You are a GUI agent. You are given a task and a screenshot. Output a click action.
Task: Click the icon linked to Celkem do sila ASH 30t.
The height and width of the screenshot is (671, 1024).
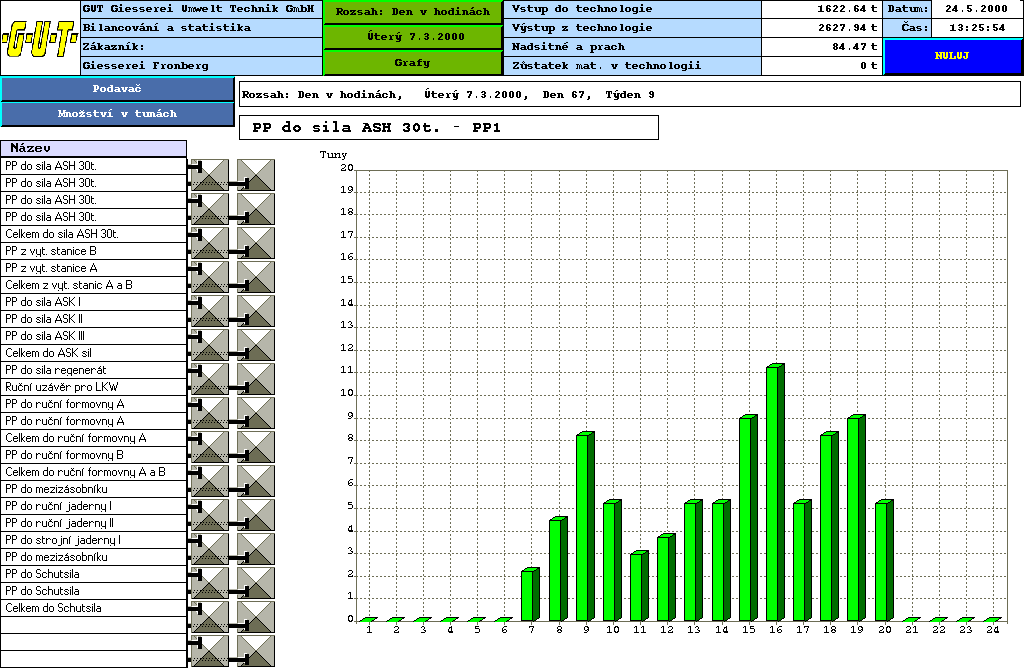(210, 243)
